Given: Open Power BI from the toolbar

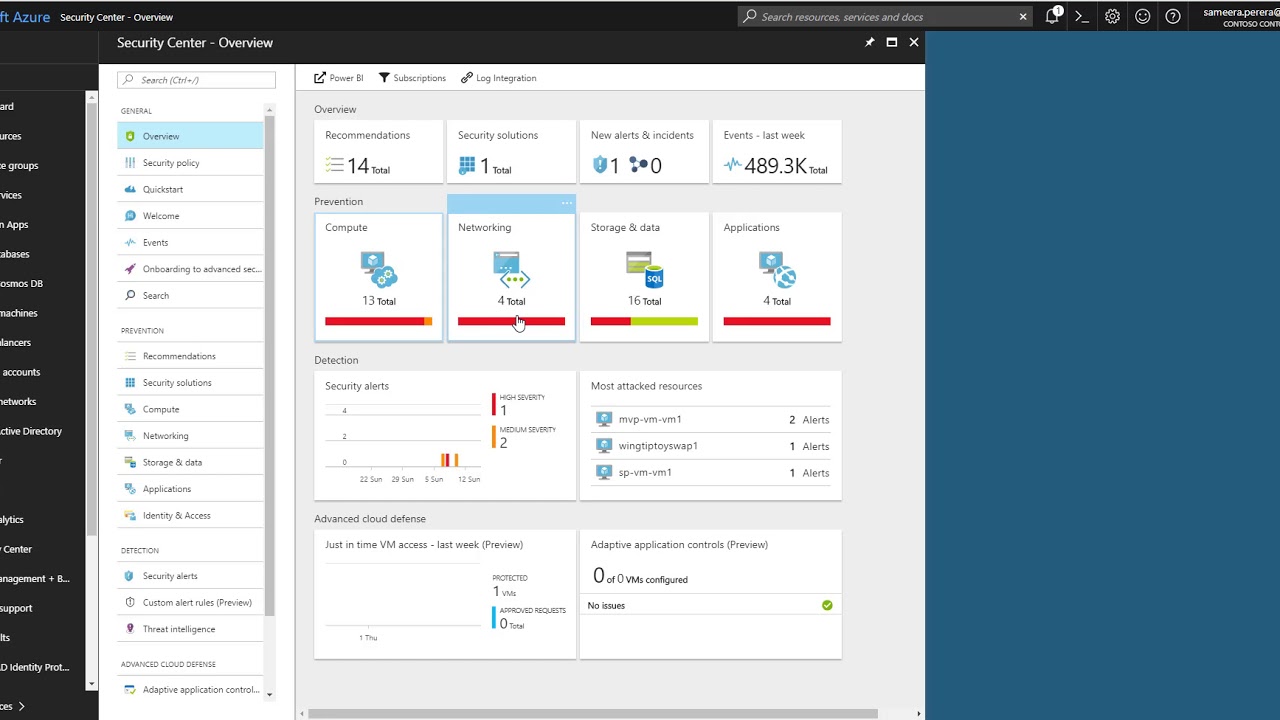Looking at the screenshot, I should pyautogui.click(x=339, y=78).
